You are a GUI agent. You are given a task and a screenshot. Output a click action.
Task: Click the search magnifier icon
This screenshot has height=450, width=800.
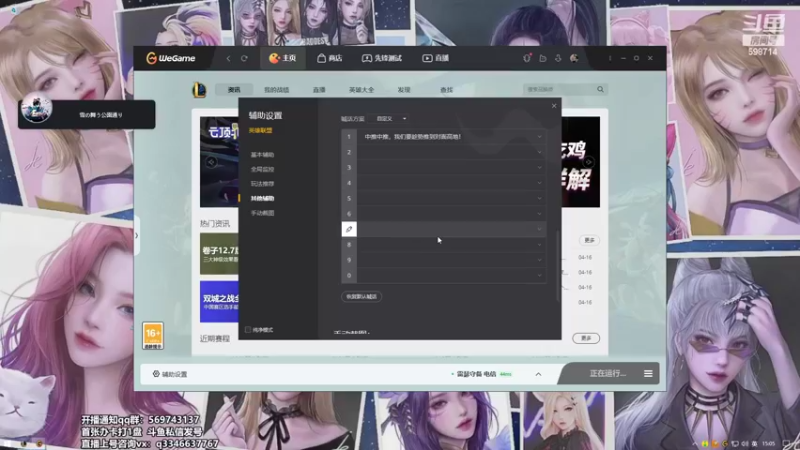(x=601, y=89)
